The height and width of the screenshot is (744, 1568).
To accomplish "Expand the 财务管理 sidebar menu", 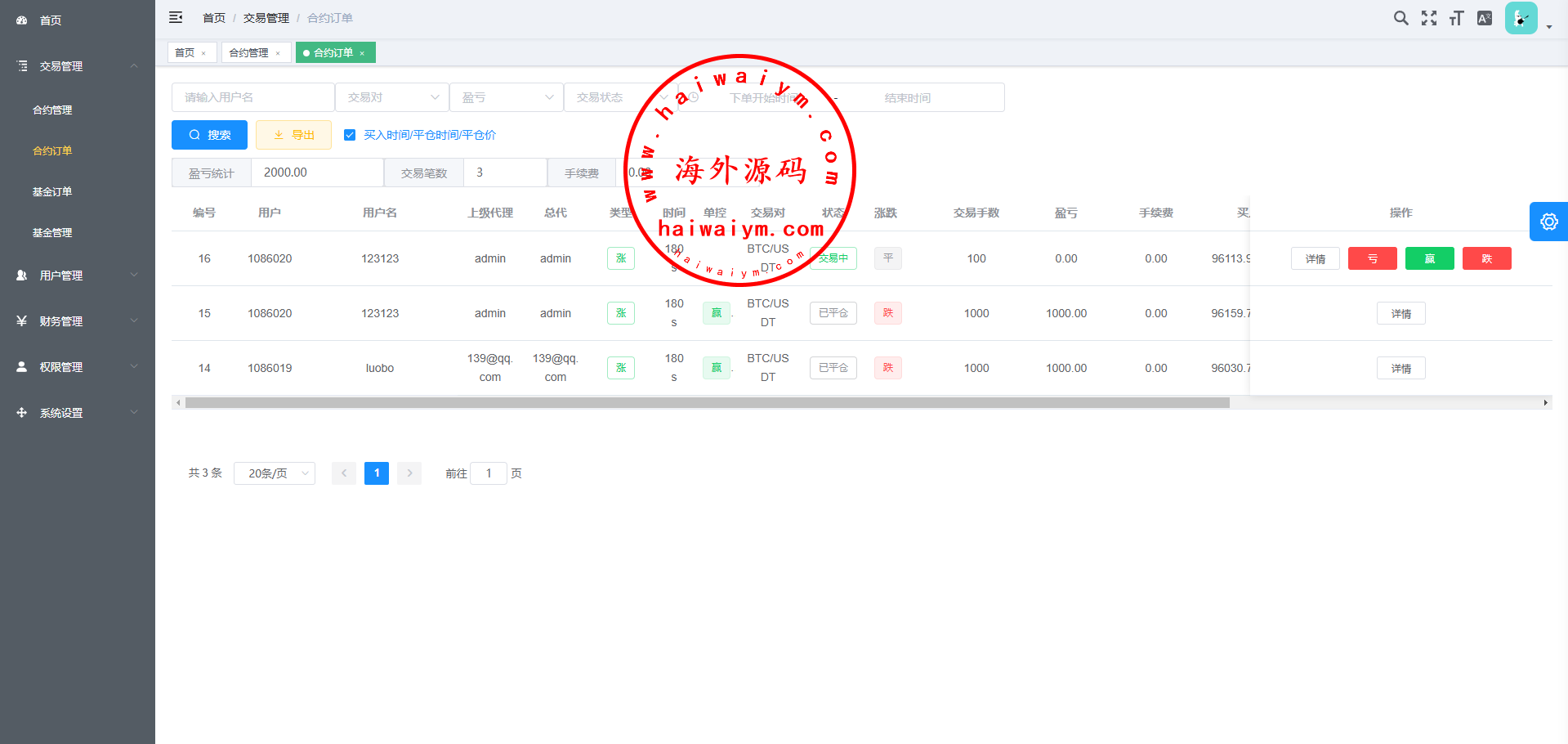I will pos(78,321).
